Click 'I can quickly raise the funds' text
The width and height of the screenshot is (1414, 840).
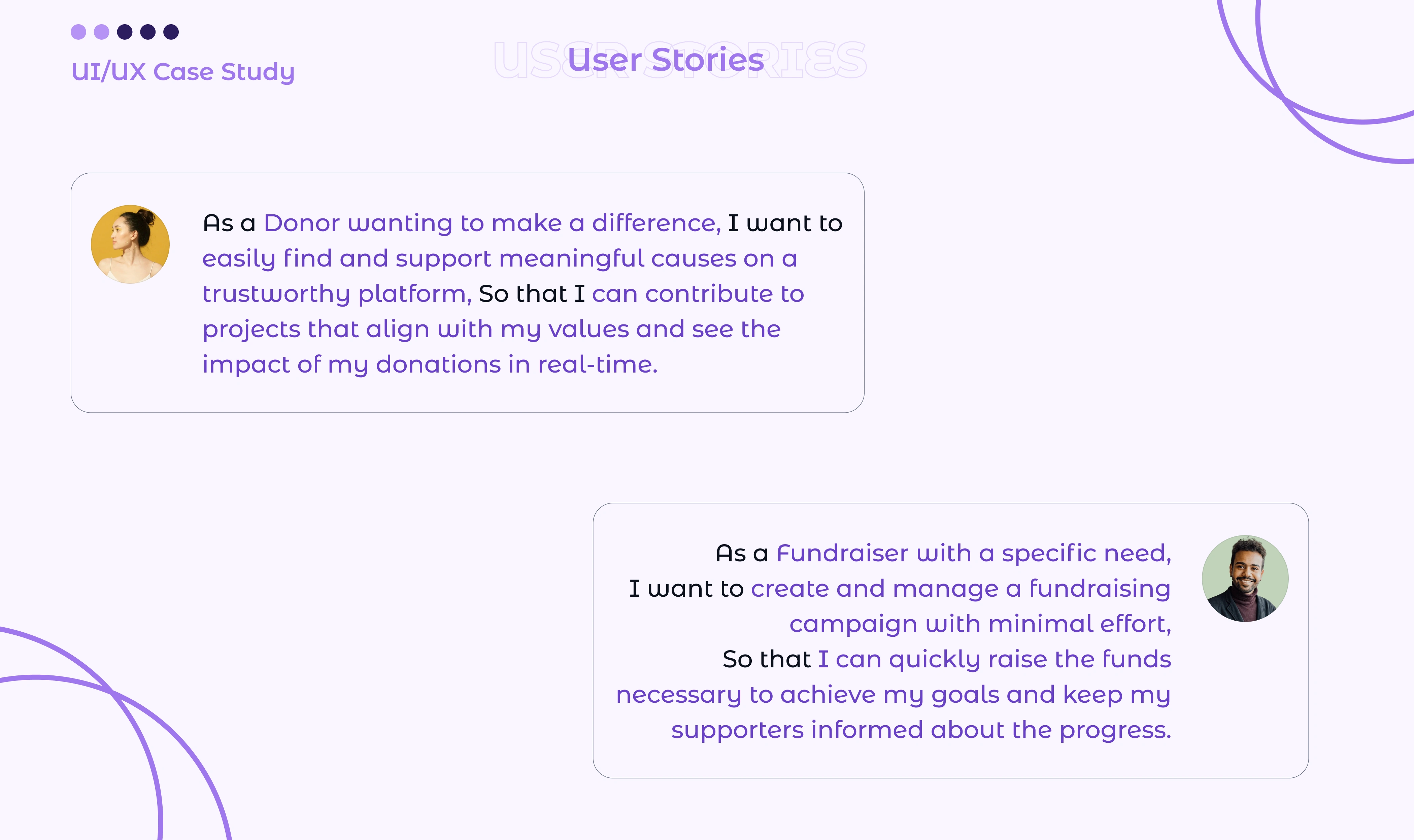[x=994, y=659]
